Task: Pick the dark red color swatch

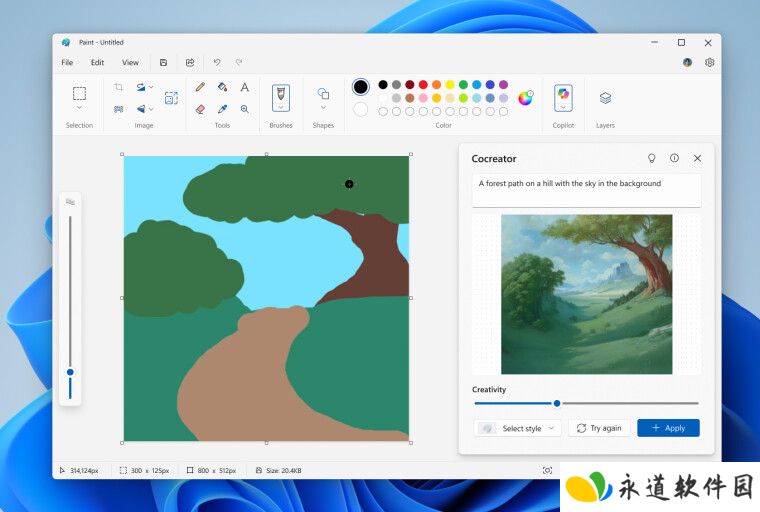Action: (x=410, y=85)
